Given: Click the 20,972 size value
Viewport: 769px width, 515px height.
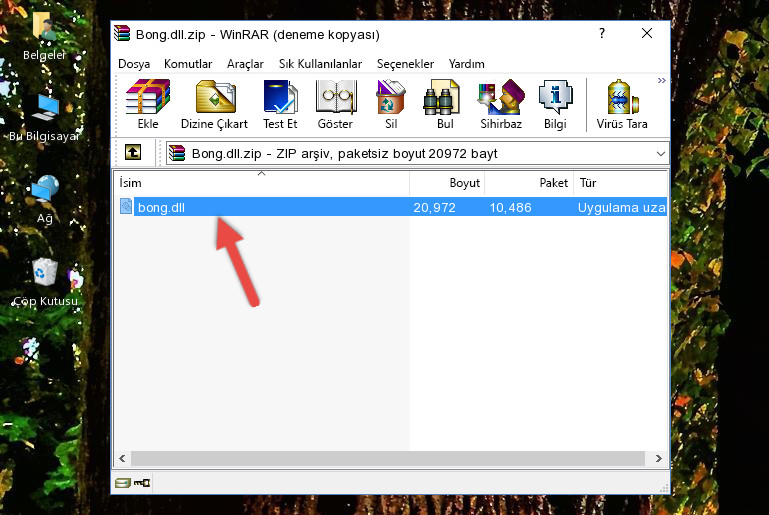Looking at the screenshot, I should [x=435, y=207].
